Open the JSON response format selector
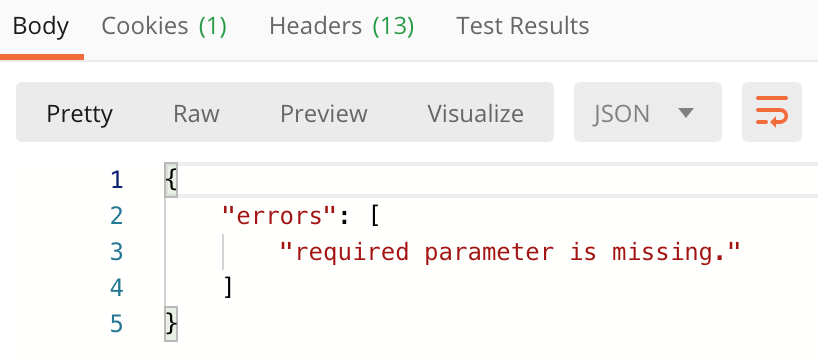This screenshot has height=362, width=818. [x=647, y=112]
